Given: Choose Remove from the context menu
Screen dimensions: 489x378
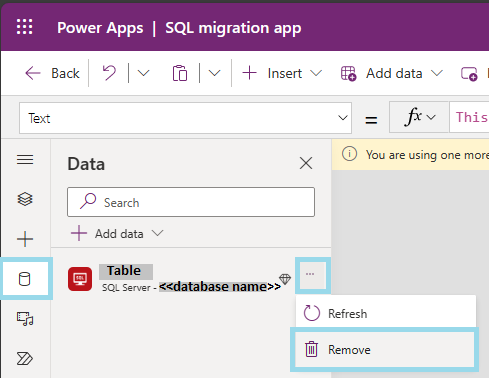Looking at the screenshot, I should point(385,349).
